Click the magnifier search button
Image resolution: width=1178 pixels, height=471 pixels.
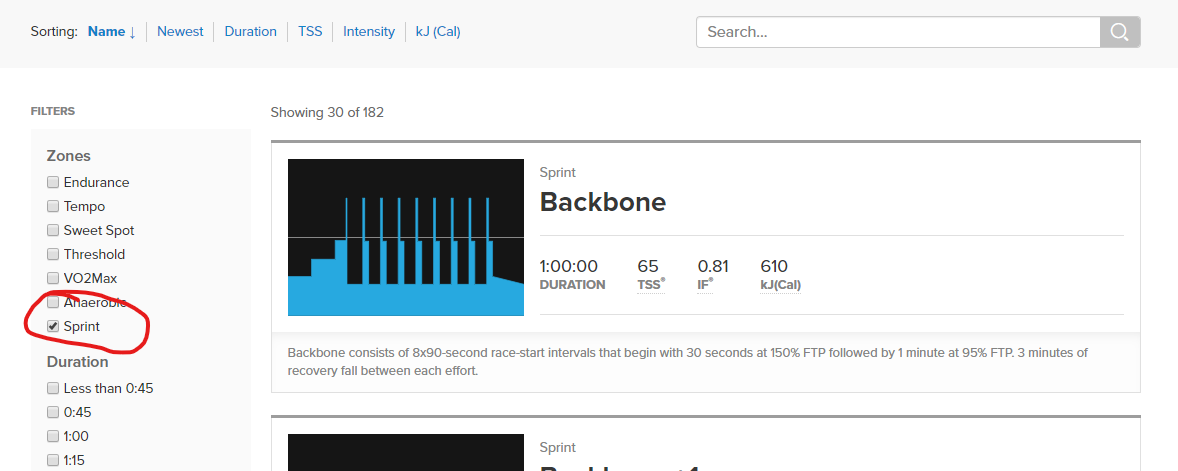[1120, 32]
